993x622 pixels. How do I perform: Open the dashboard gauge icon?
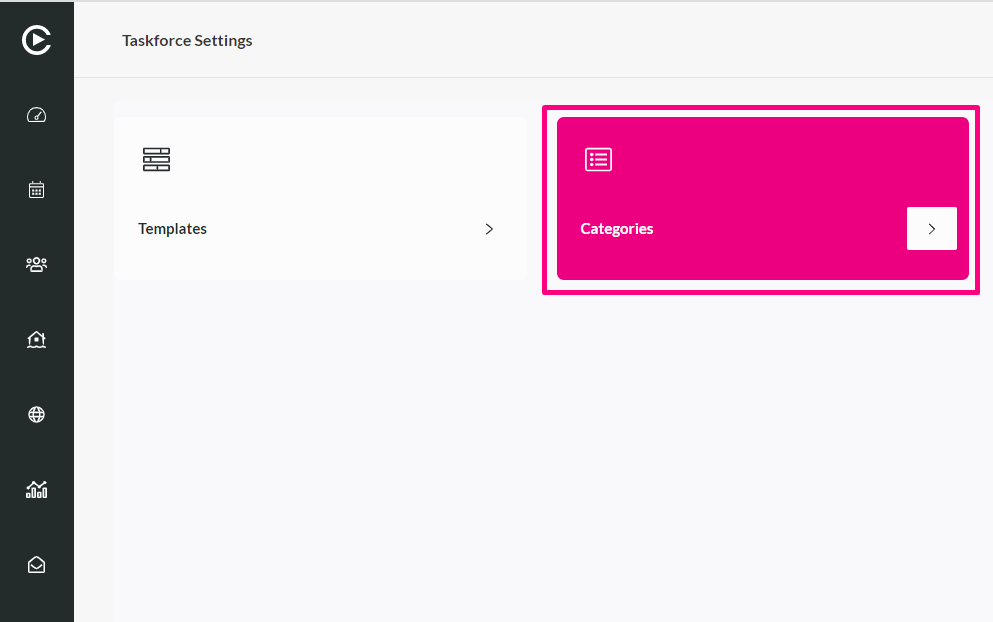[36, 115]
